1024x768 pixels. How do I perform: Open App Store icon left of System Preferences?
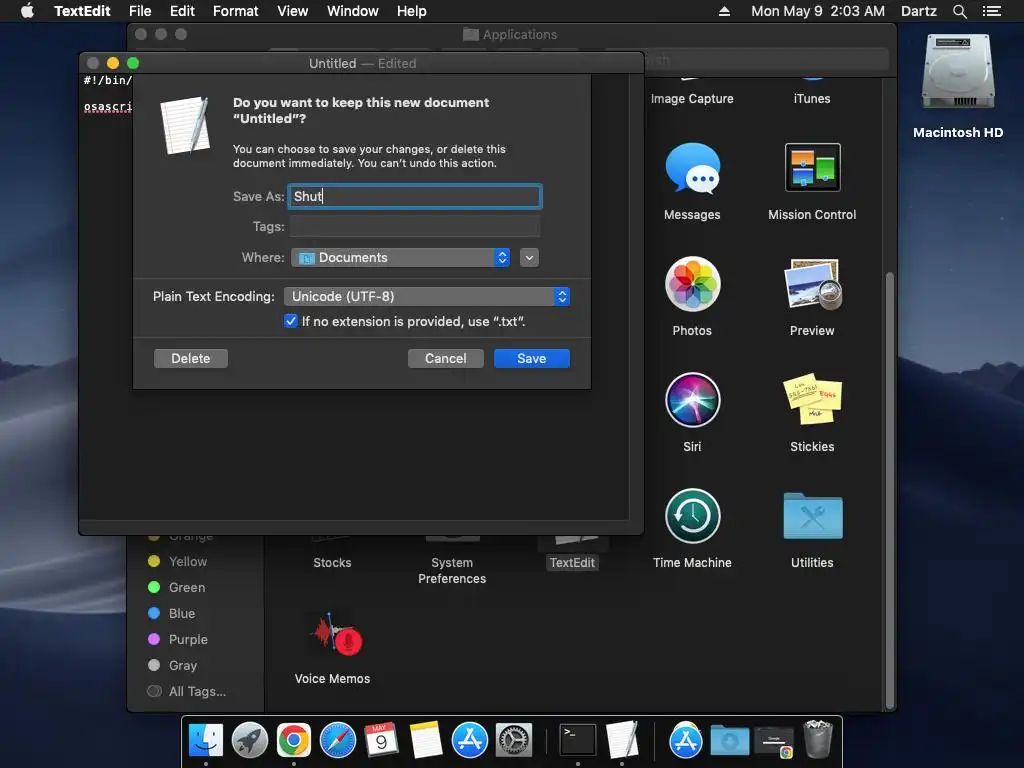(x=470, y=740)
